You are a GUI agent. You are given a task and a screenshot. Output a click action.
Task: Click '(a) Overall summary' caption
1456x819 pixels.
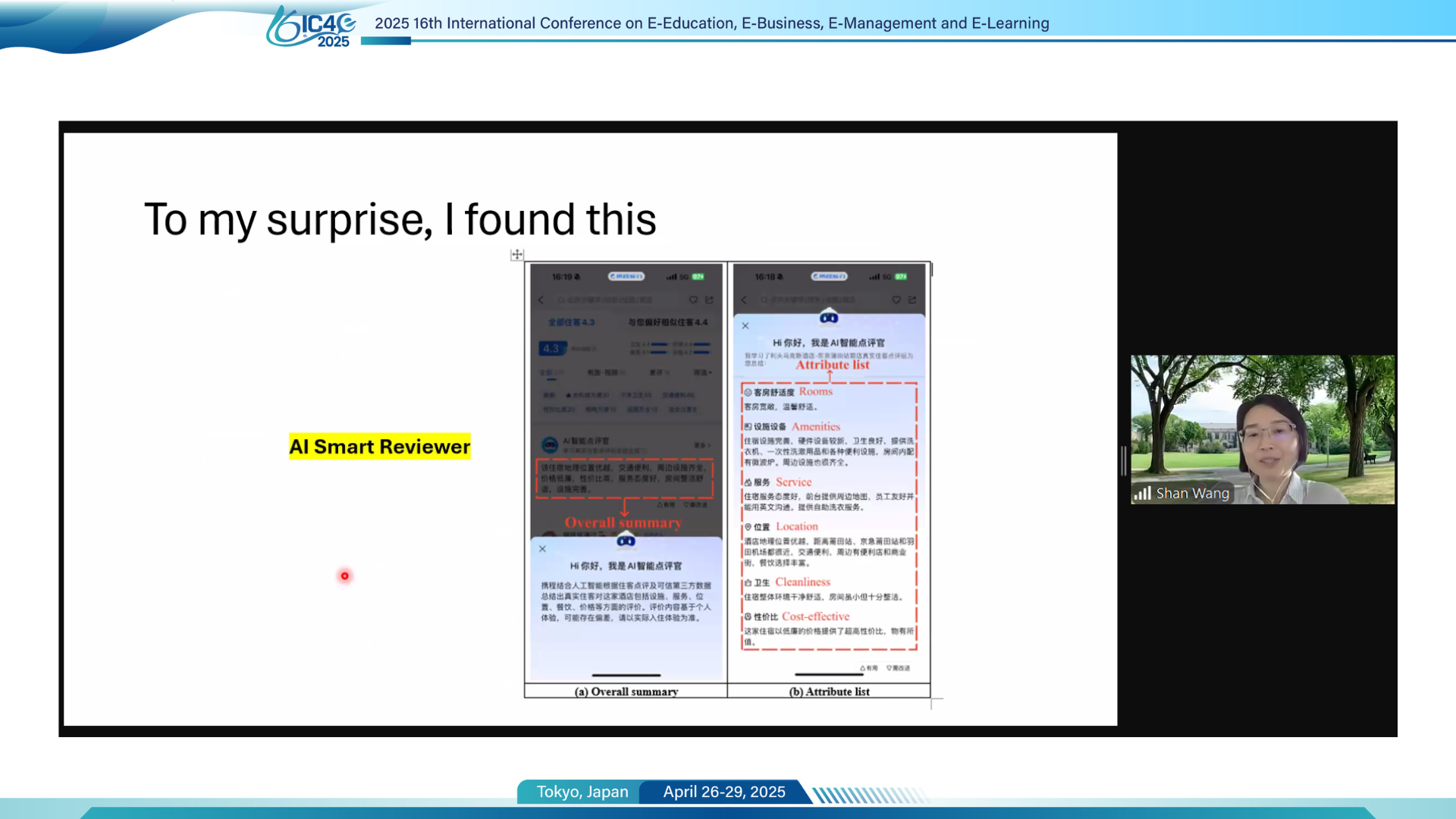coord(626,692)
